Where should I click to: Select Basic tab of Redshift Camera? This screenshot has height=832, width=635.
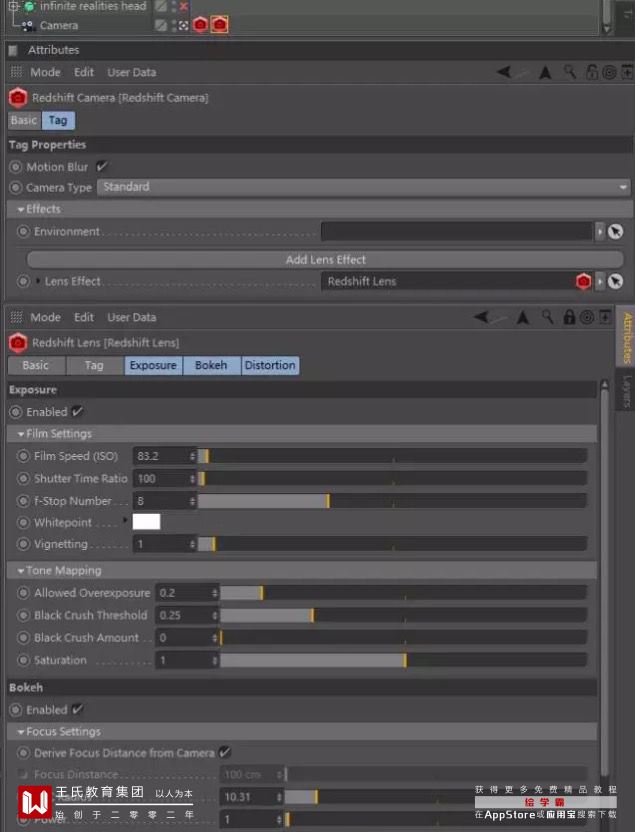click(x=24, y=120)
